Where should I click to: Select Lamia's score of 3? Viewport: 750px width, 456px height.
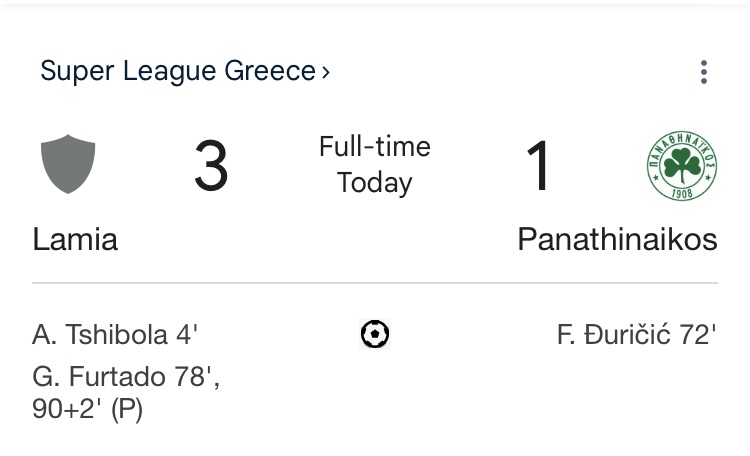211,166
